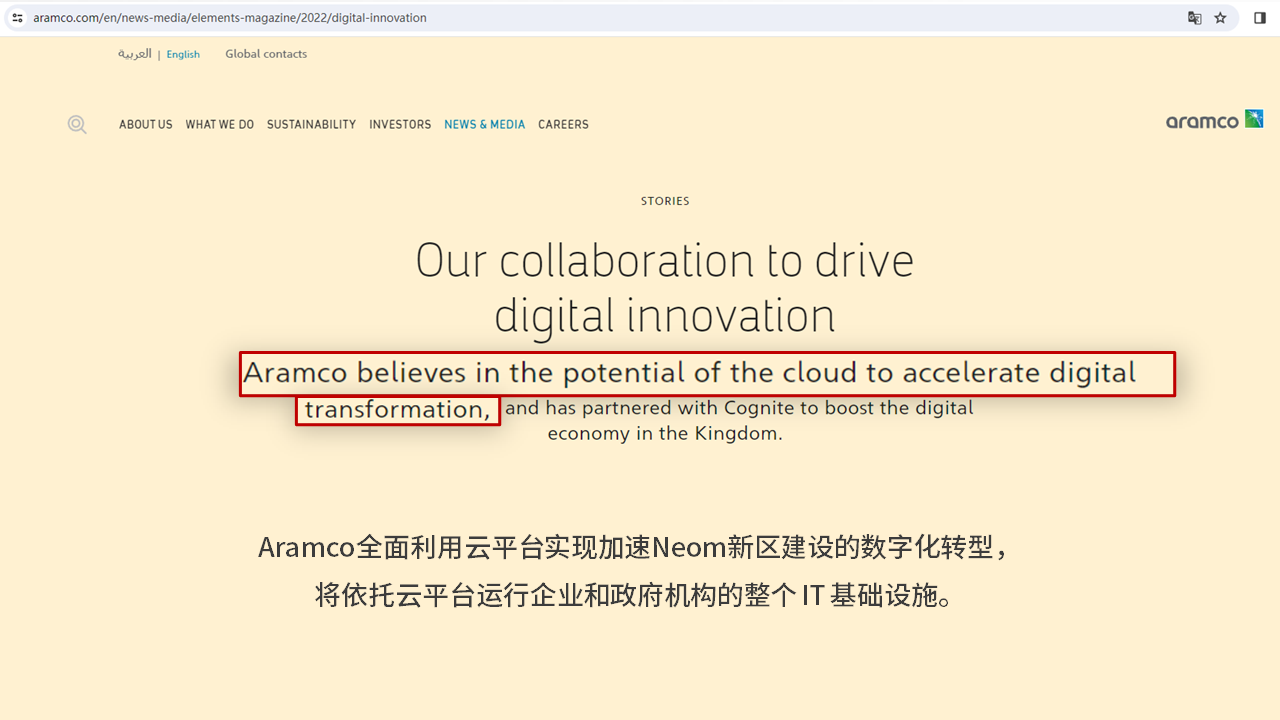Viewport: 1280px width, 720px height.
Task: Click the Aramco logo
Action: click(x=1214, y=121)
